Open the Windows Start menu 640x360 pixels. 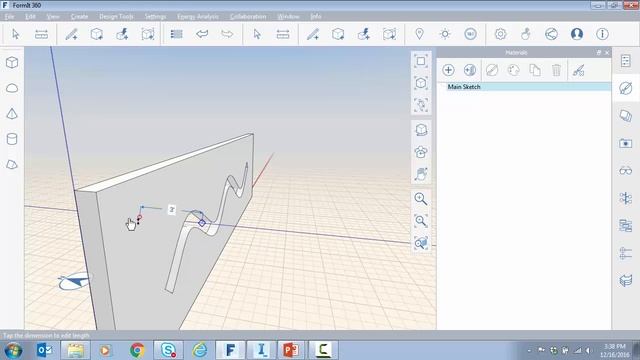click(x=13, y=350)
